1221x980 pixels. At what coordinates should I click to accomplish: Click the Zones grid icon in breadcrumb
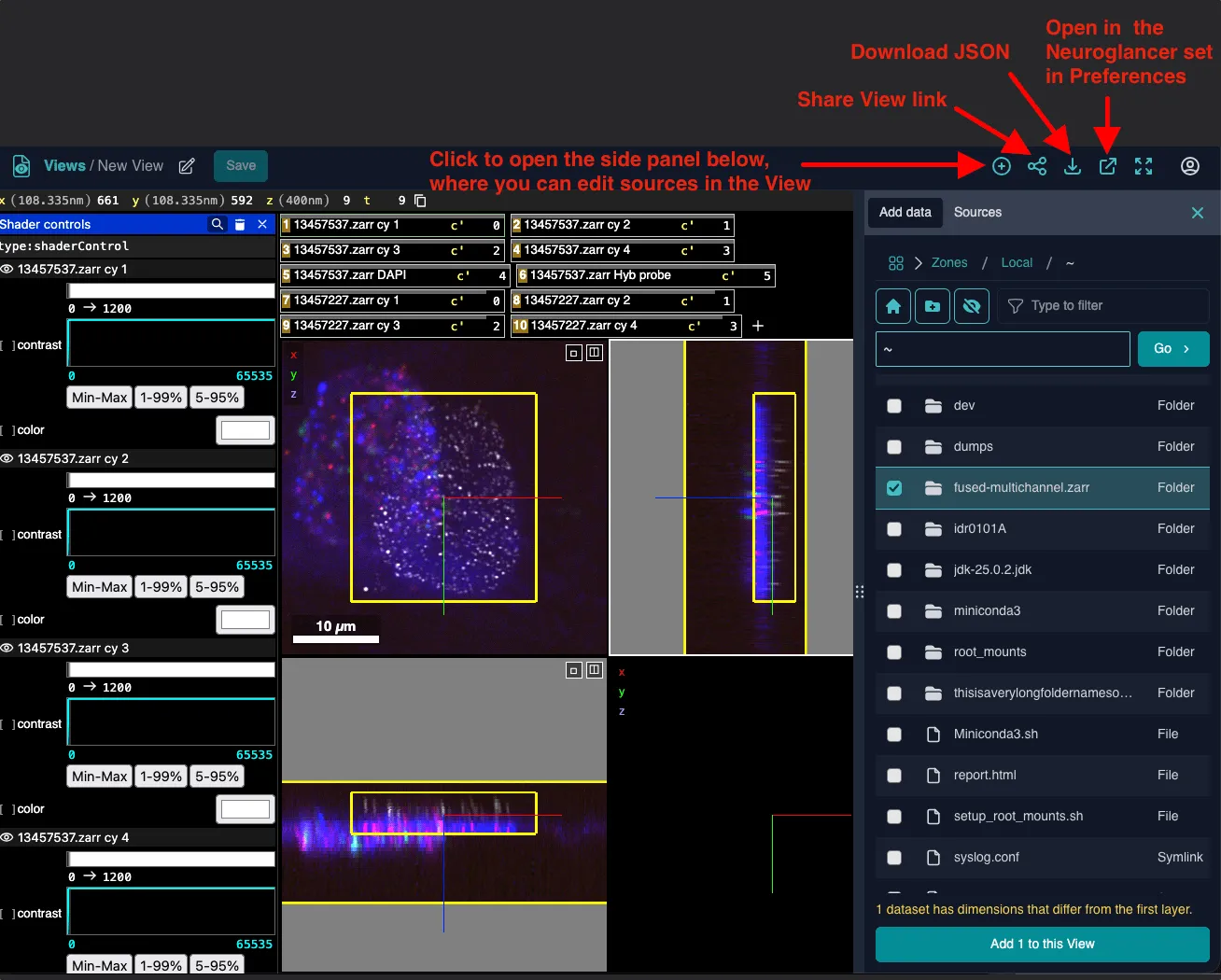(x=896, y=263)
